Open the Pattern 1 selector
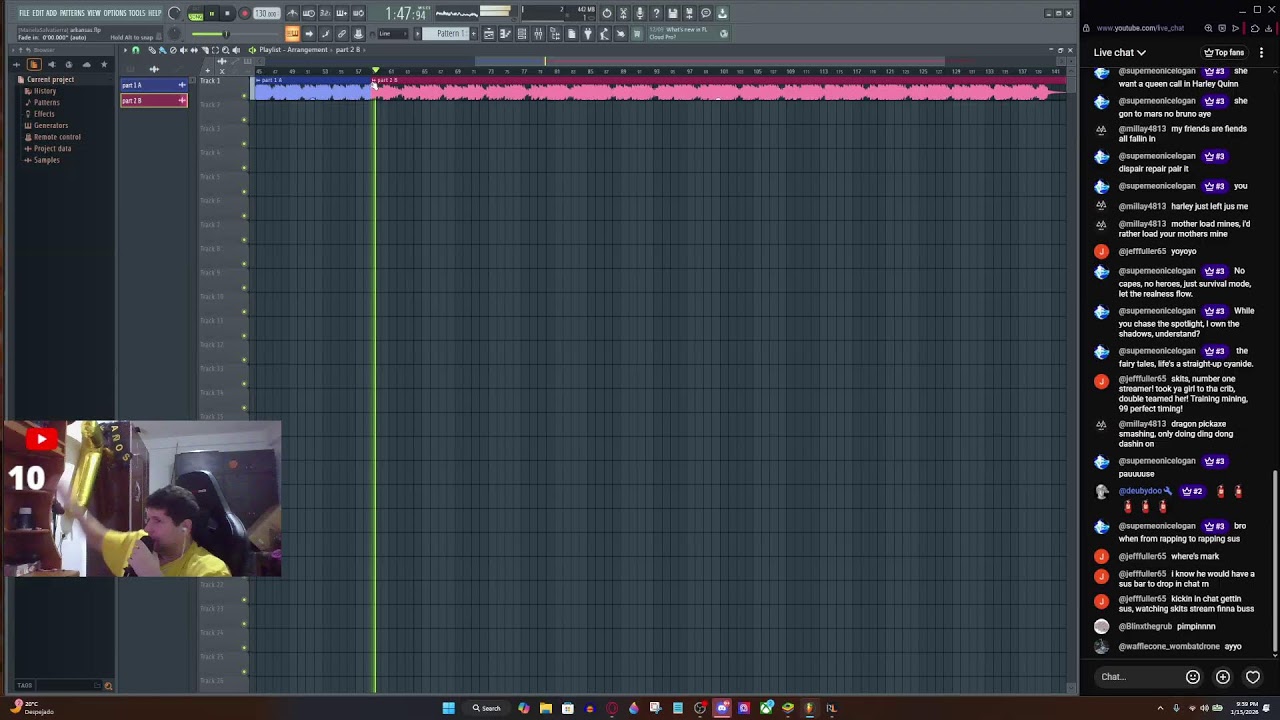Screen dimensions: 1280x720 [445, 33]
